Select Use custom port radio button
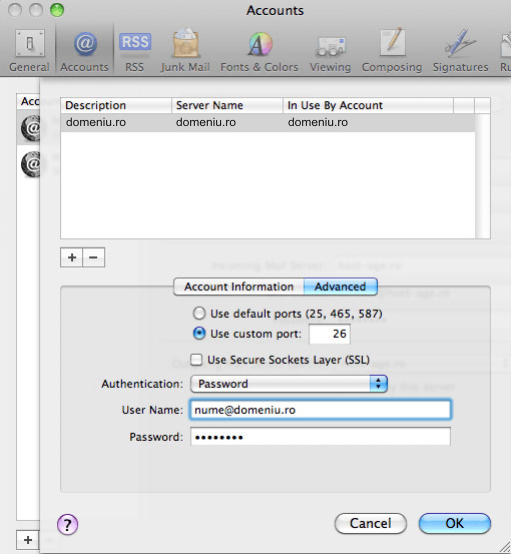This screenshot has height=554, width=511. 199,333
